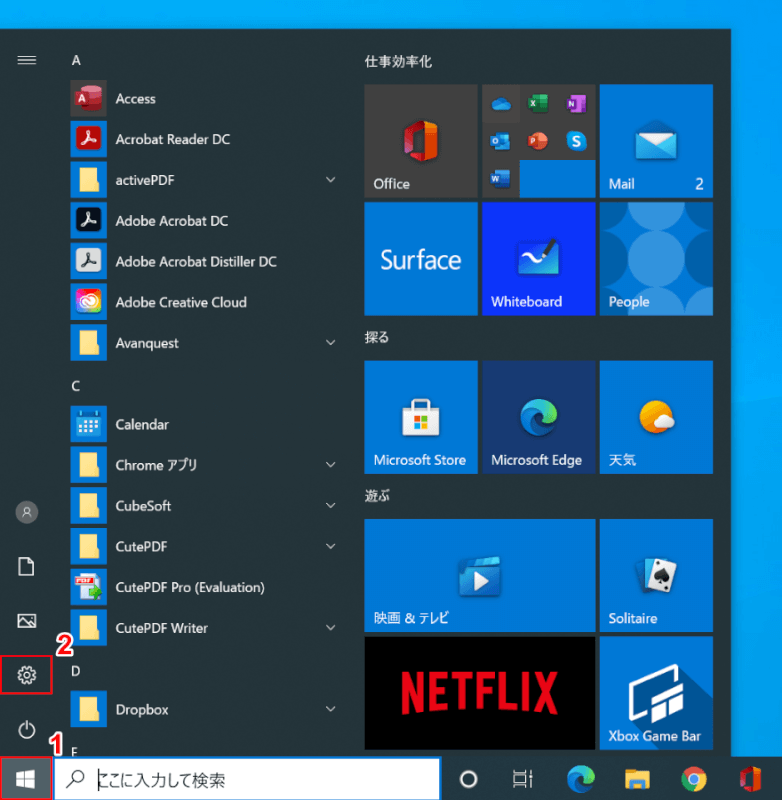Open Task View on the taskbar

coord(523,779)
